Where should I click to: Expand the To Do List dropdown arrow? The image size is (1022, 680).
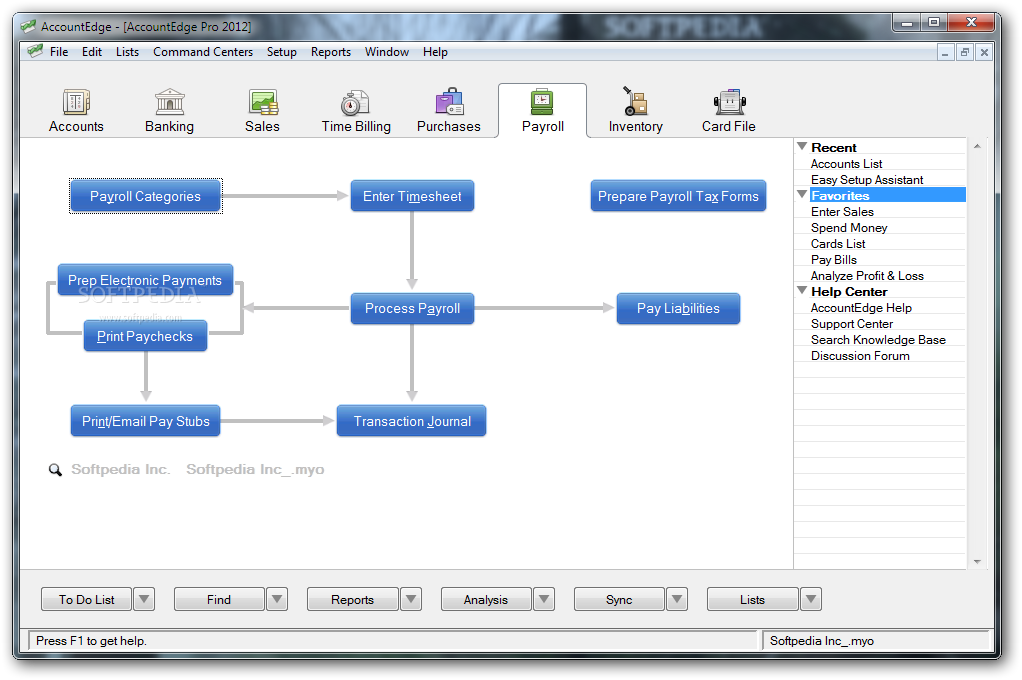[x=144, y=599]
